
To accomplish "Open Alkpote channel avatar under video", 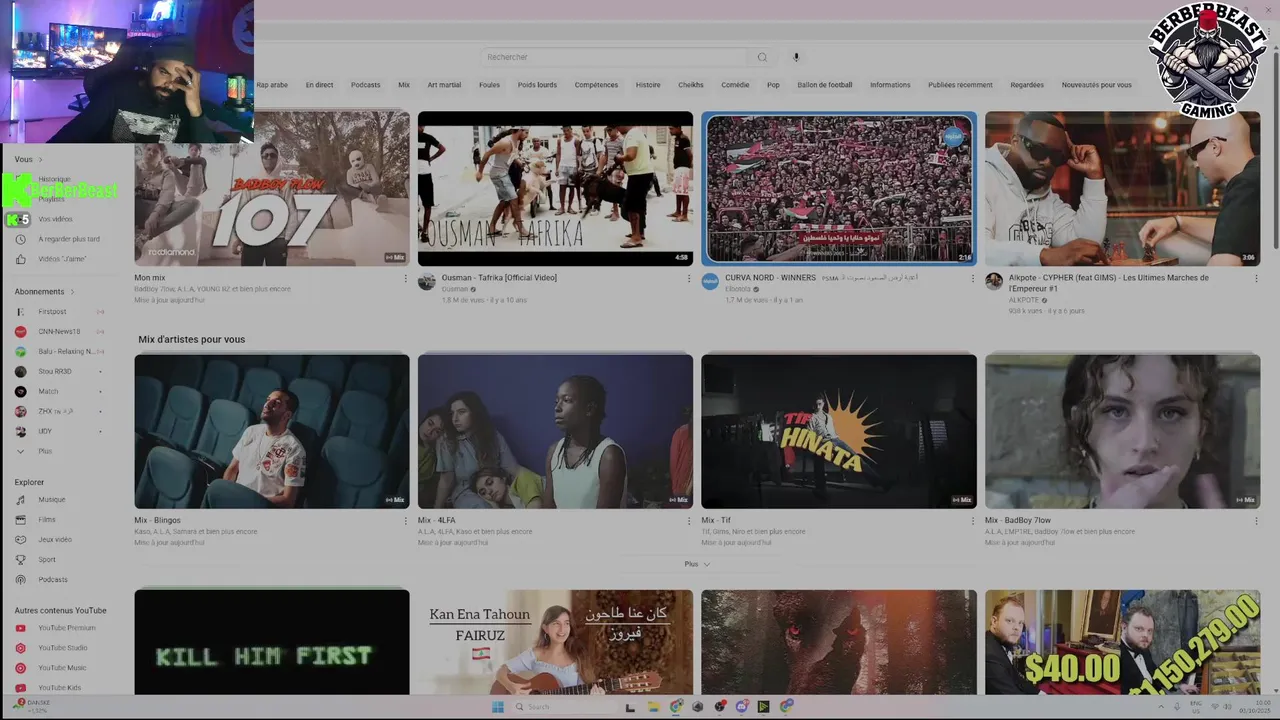I will pyautogui.click(x=994, y=282).
